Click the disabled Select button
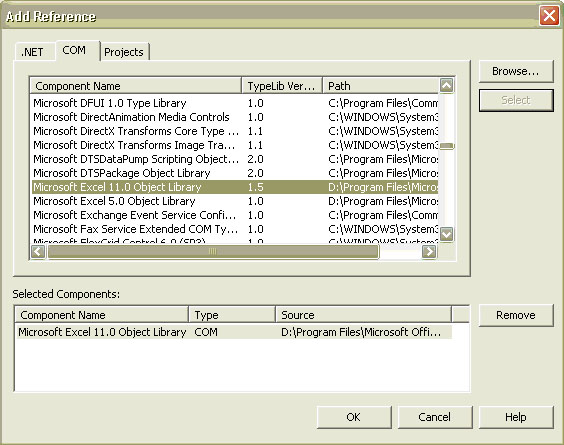This screenshot has height=445, width=564. (516, 100)
